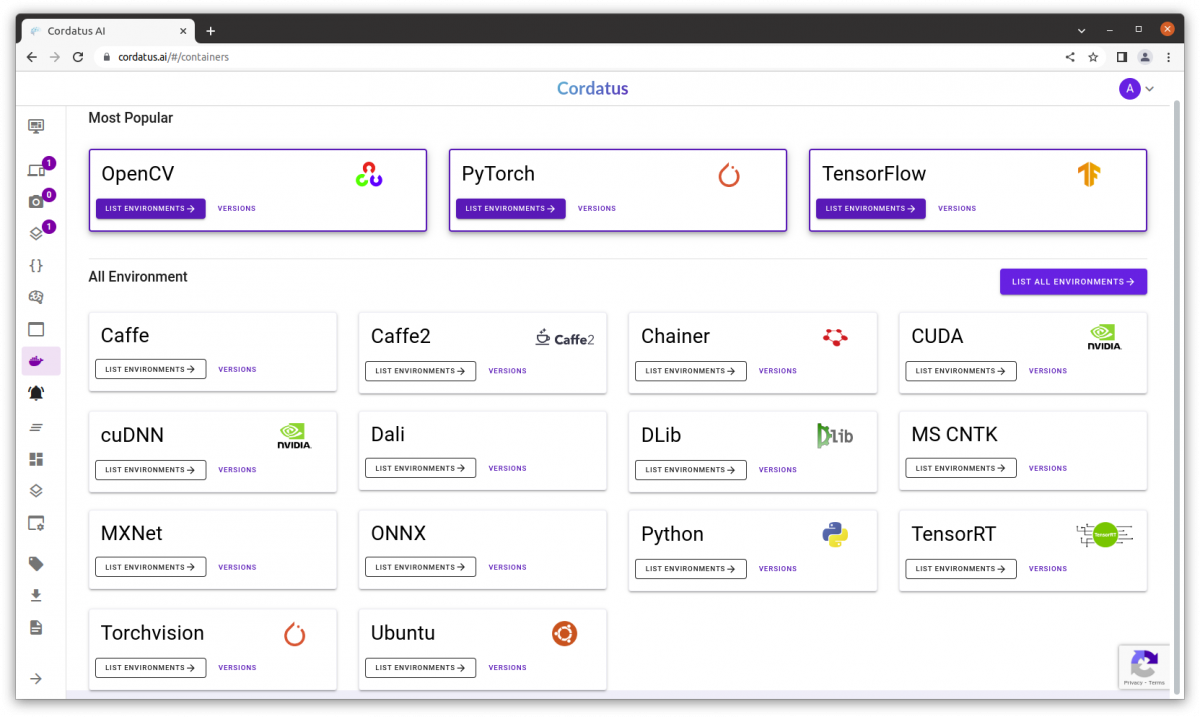The height and width of the screenshot is (717, 1200).
Task: Open the browser tab list chevron
Action: (x=1079, y=30)
